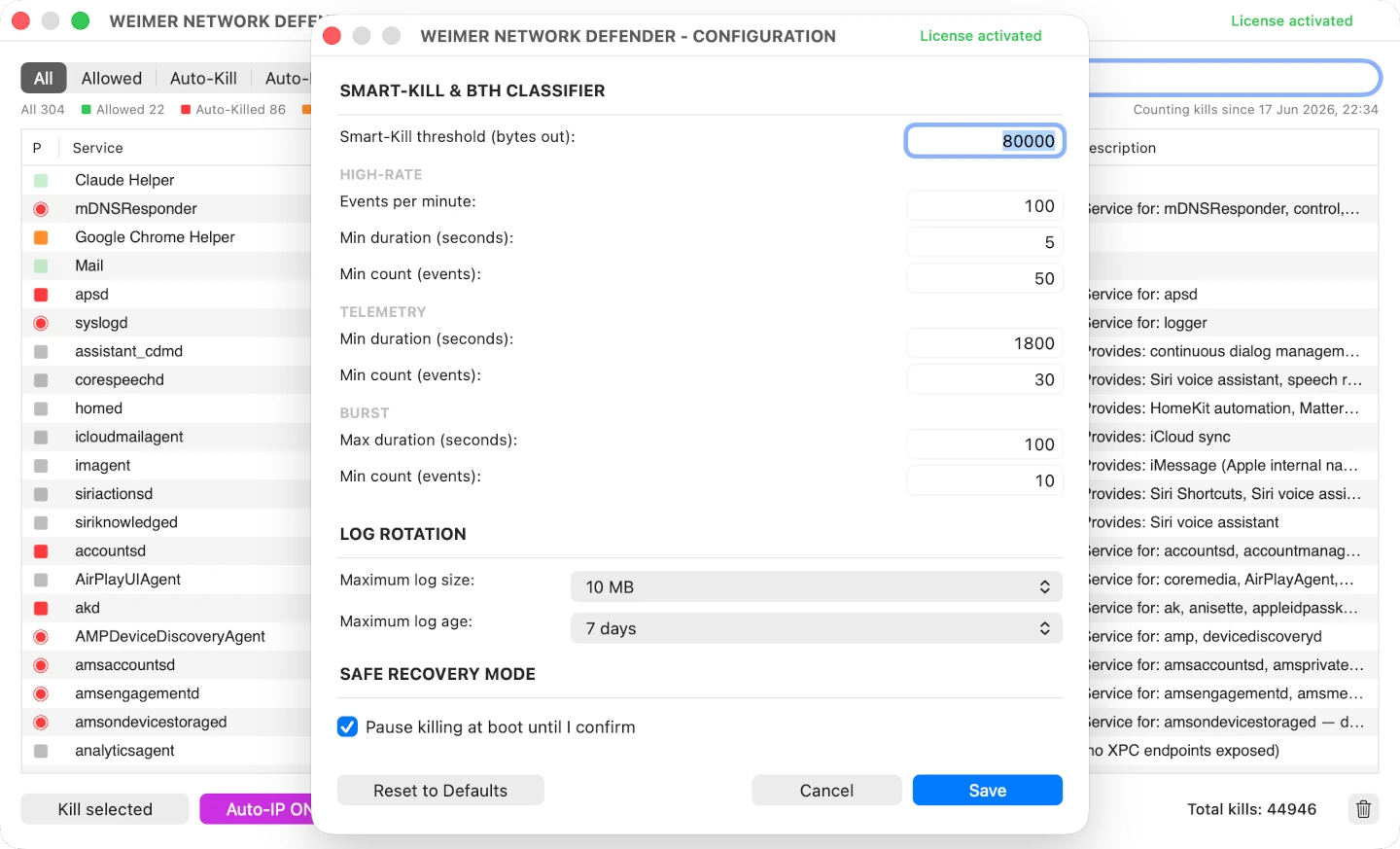
Task: Click the red circle icon for amsaccountsd
Action: (41, 665)
